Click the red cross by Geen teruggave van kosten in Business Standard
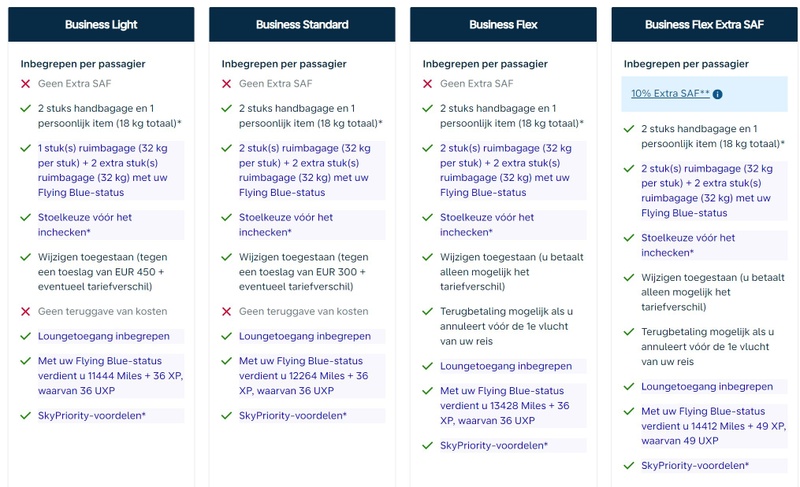 pyautogui.click(x=227, y=312)
